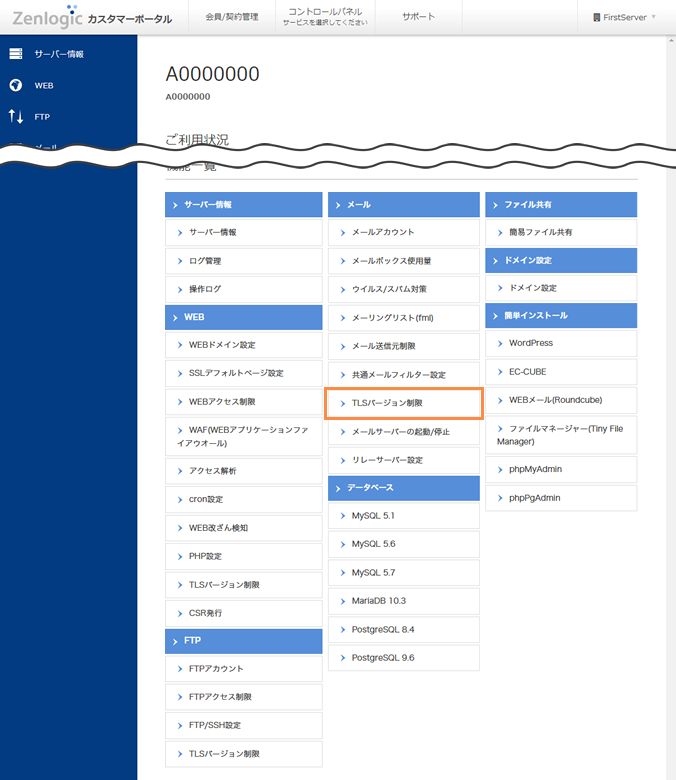
Task: Click the WEB globe icon in sidebar
Action: point(16,85)
